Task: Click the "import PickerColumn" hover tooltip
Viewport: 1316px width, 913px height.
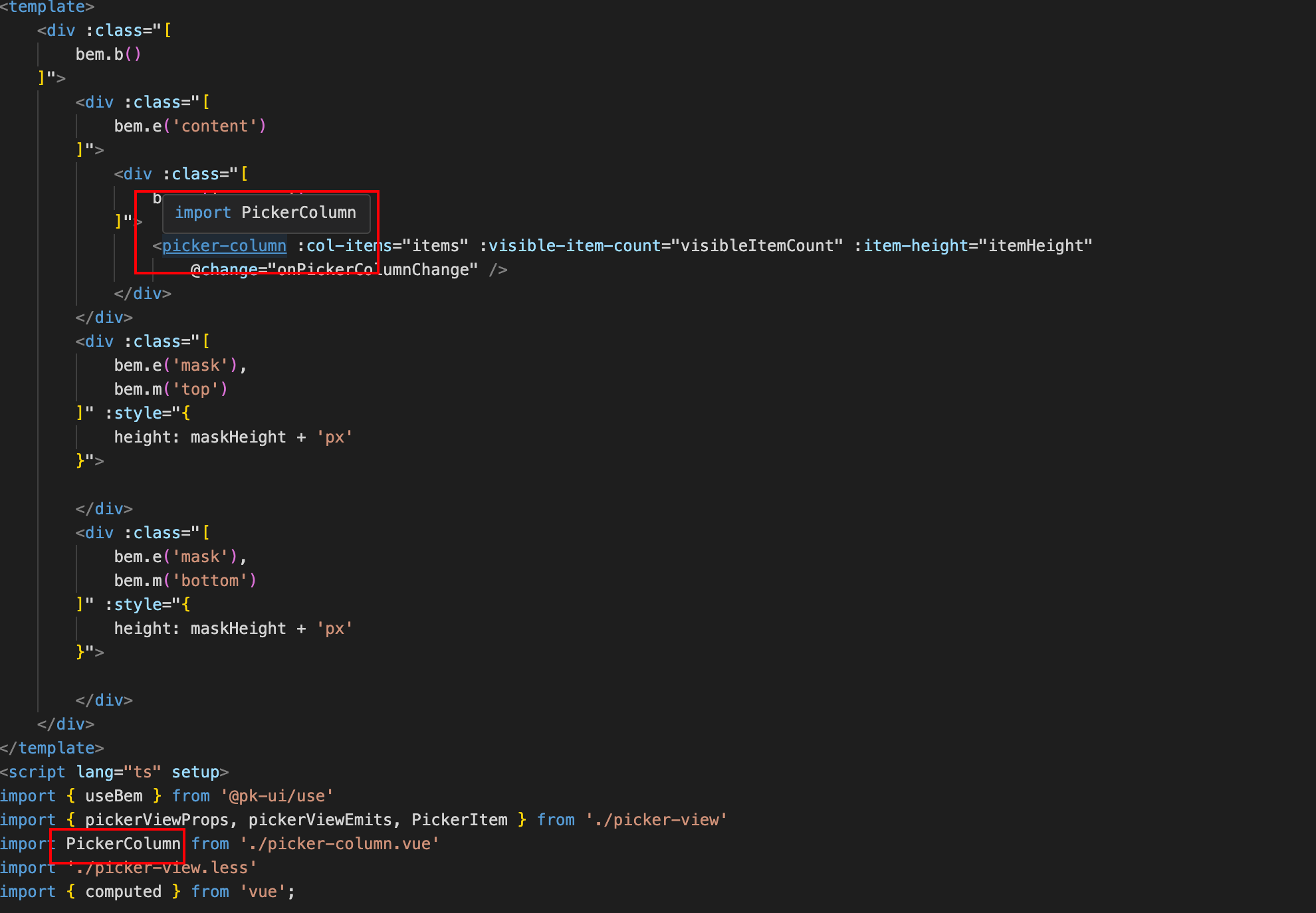Action: pos(266,213)
